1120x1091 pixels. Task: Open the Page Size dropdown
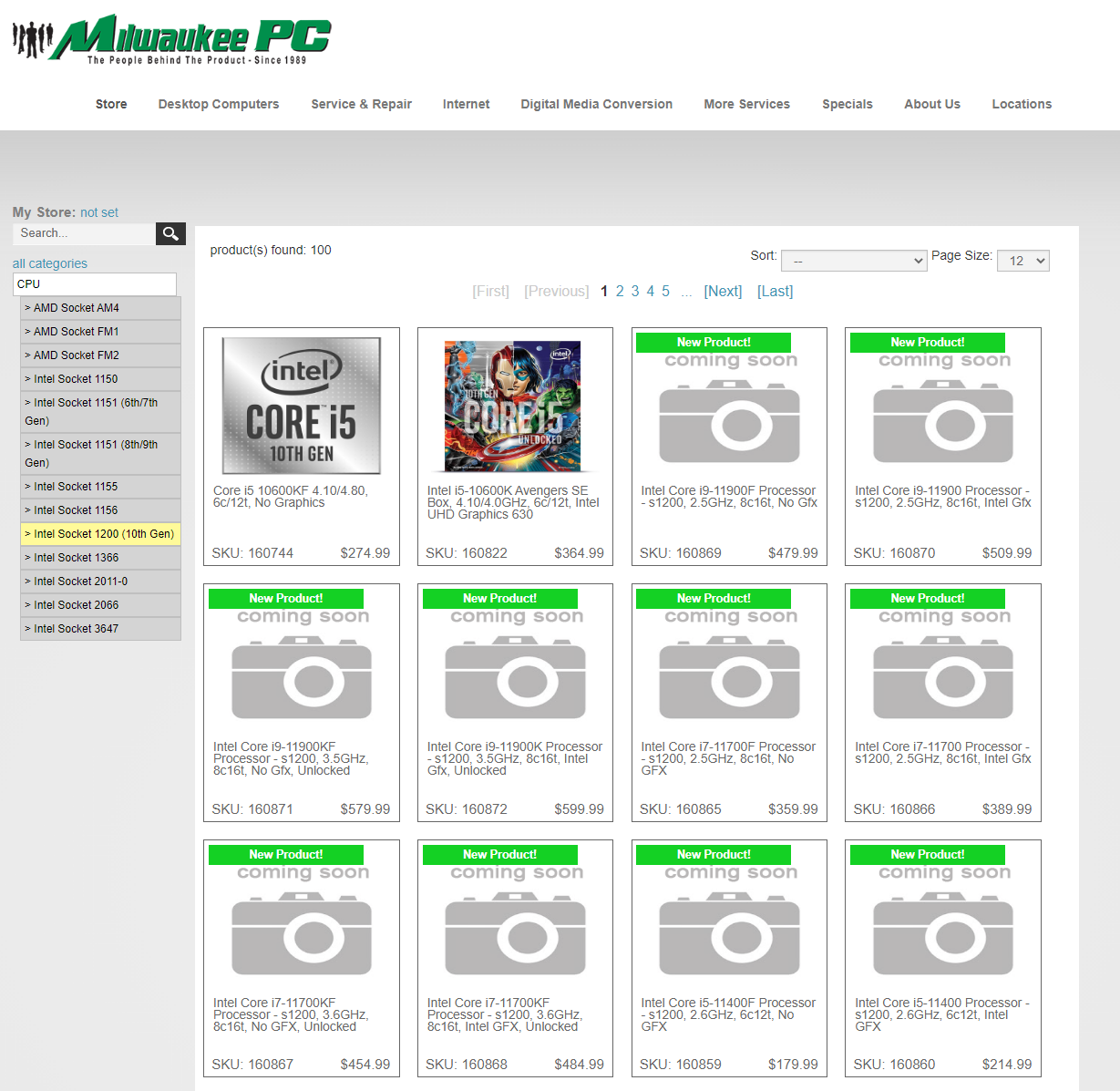pos(1023,261)
